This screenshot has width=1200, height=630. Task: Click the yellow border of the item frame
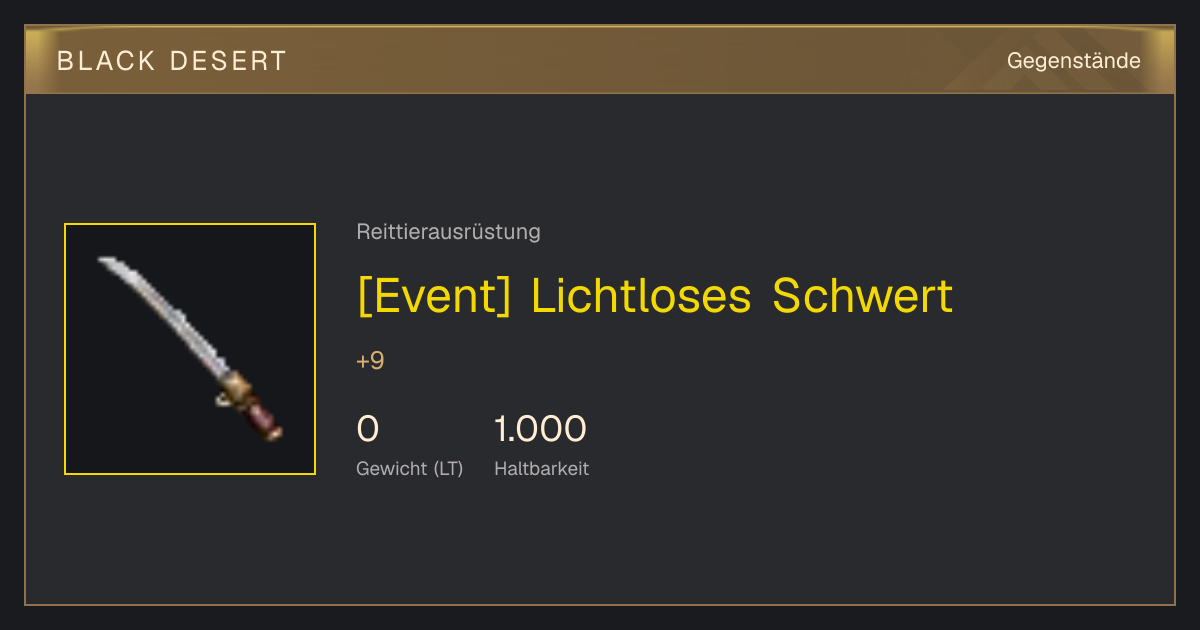point(190,224)
